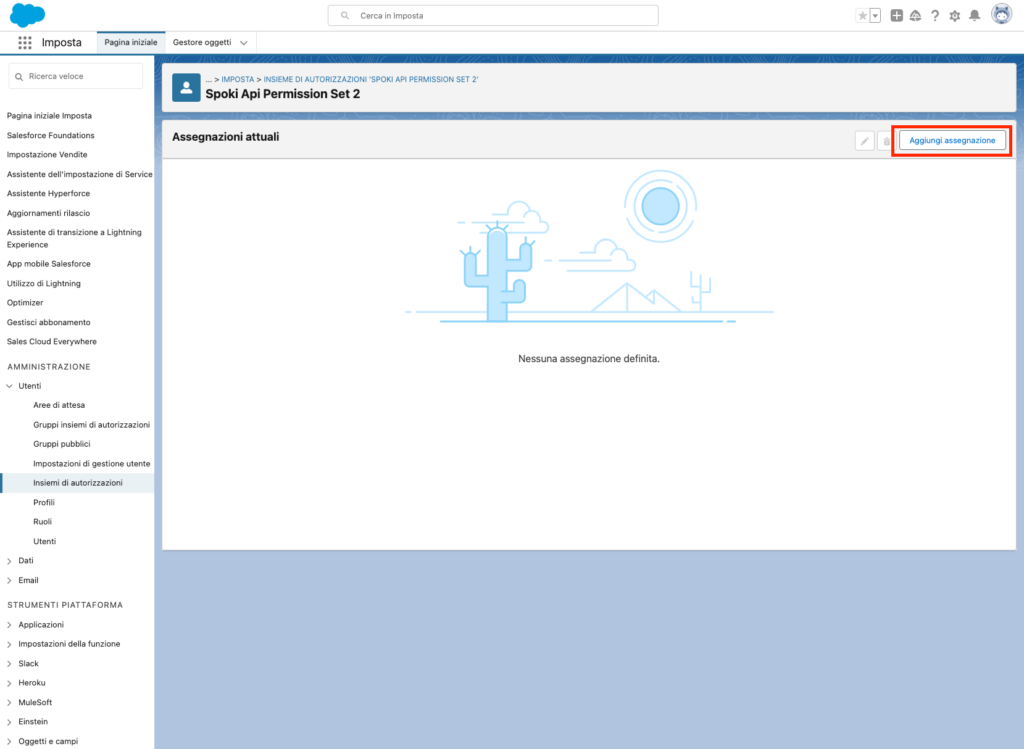
Task: Click the Salesforce cloud logo
Action: (x=28, y=15)
